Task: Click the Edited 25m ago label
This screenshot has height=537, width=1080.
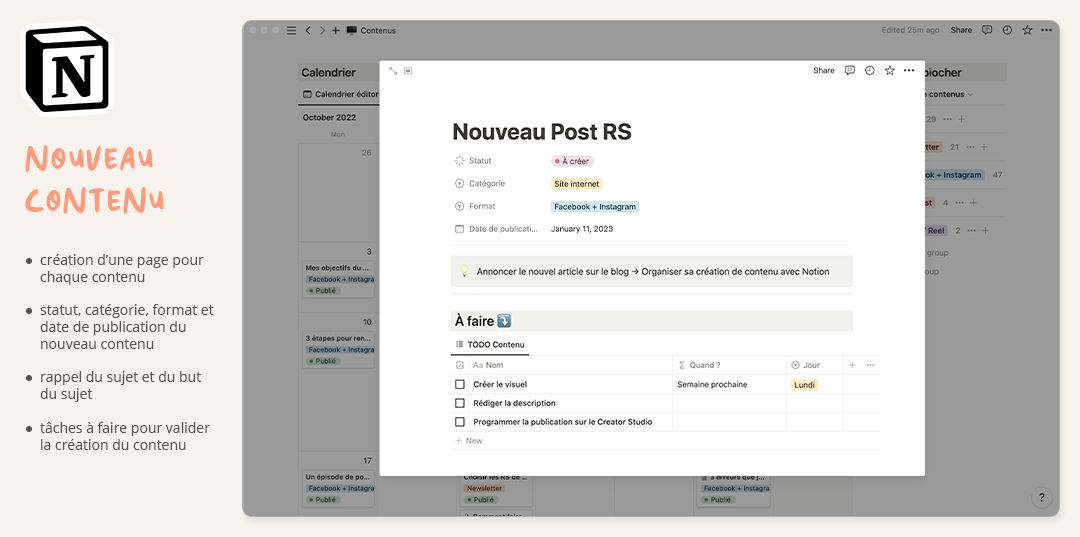Action: 911,30
